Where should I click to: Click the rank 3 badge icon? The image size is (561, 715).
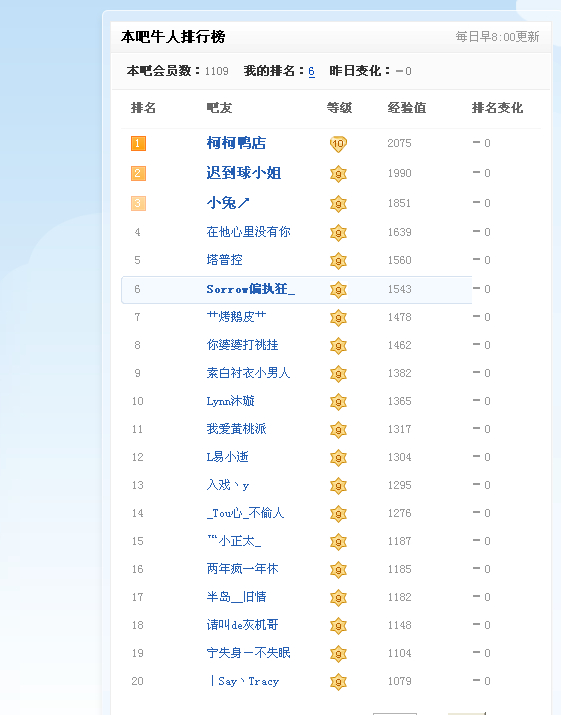(x=138, y=203)
